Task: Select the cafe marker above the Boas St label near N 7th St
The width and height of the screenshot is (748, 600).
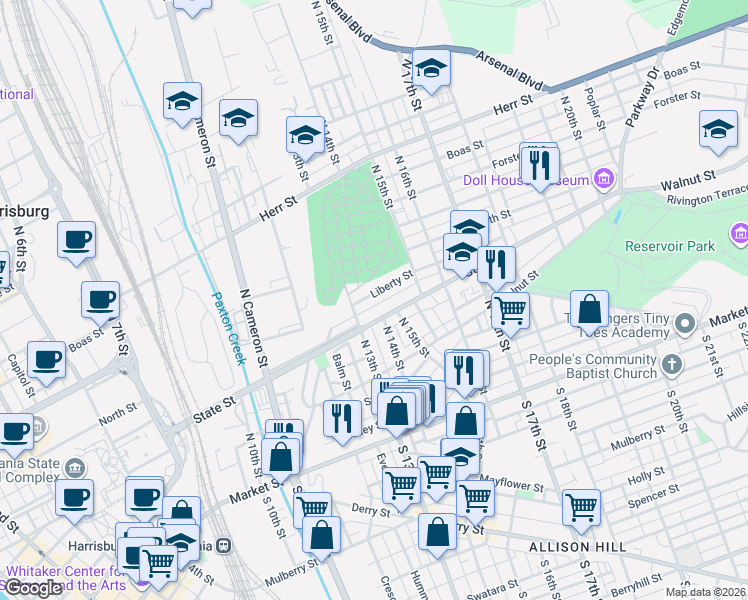Action: 100,302
